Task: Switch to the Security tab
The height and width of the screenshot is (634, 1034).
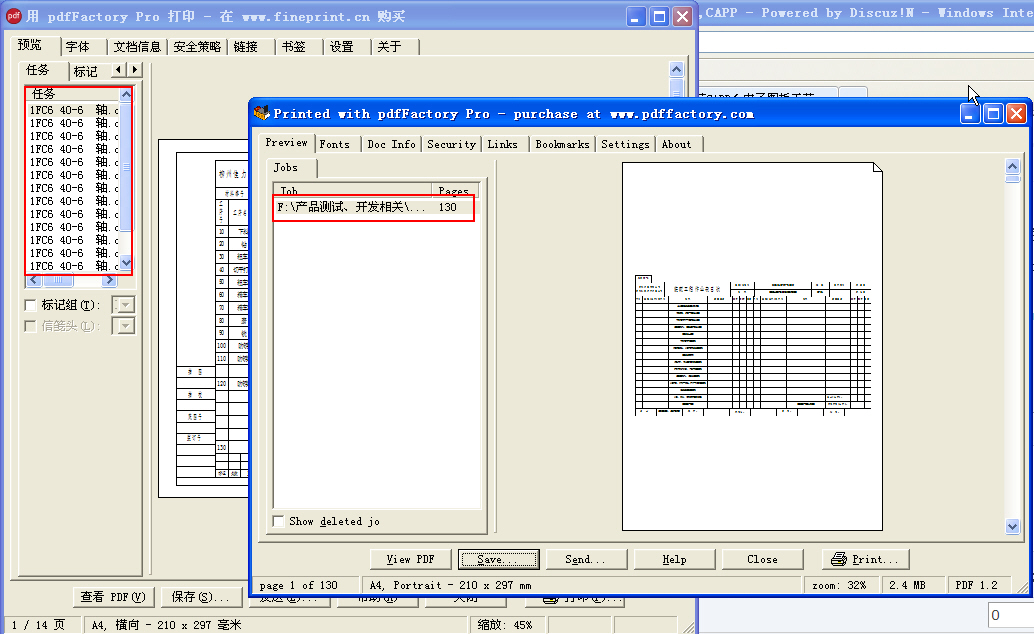Action: (451, 144)
